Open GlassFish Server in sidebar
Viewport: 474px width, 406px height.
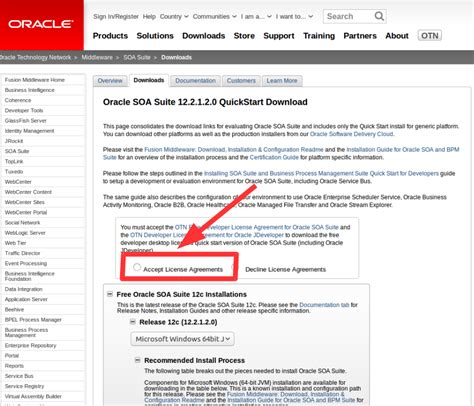(x=26, y=121)
